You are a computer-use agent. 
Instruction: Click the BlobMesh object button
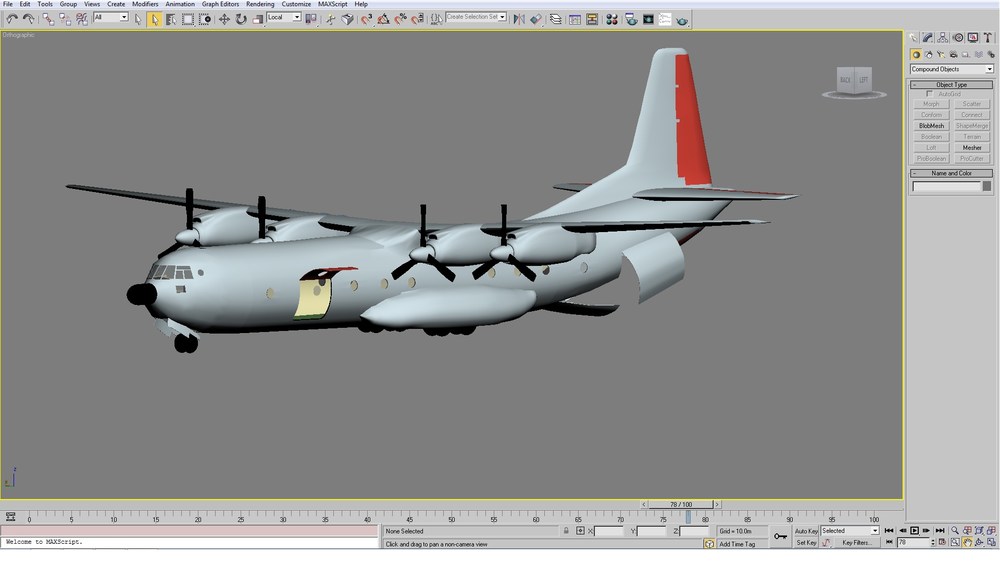pyautogui.click(x=931, y=126)
